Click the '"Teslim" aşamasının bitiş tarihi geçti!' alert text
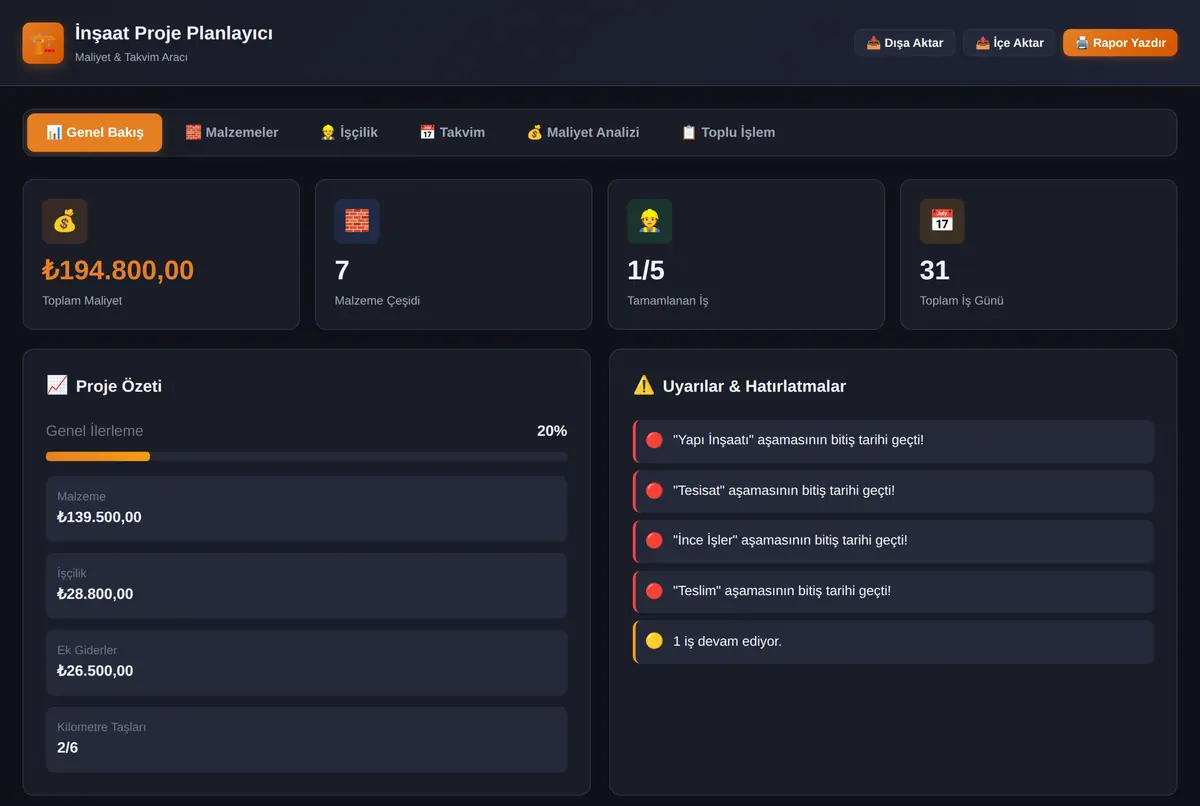Viewport: 1200px width, 806px height. (x=782, y=591)
